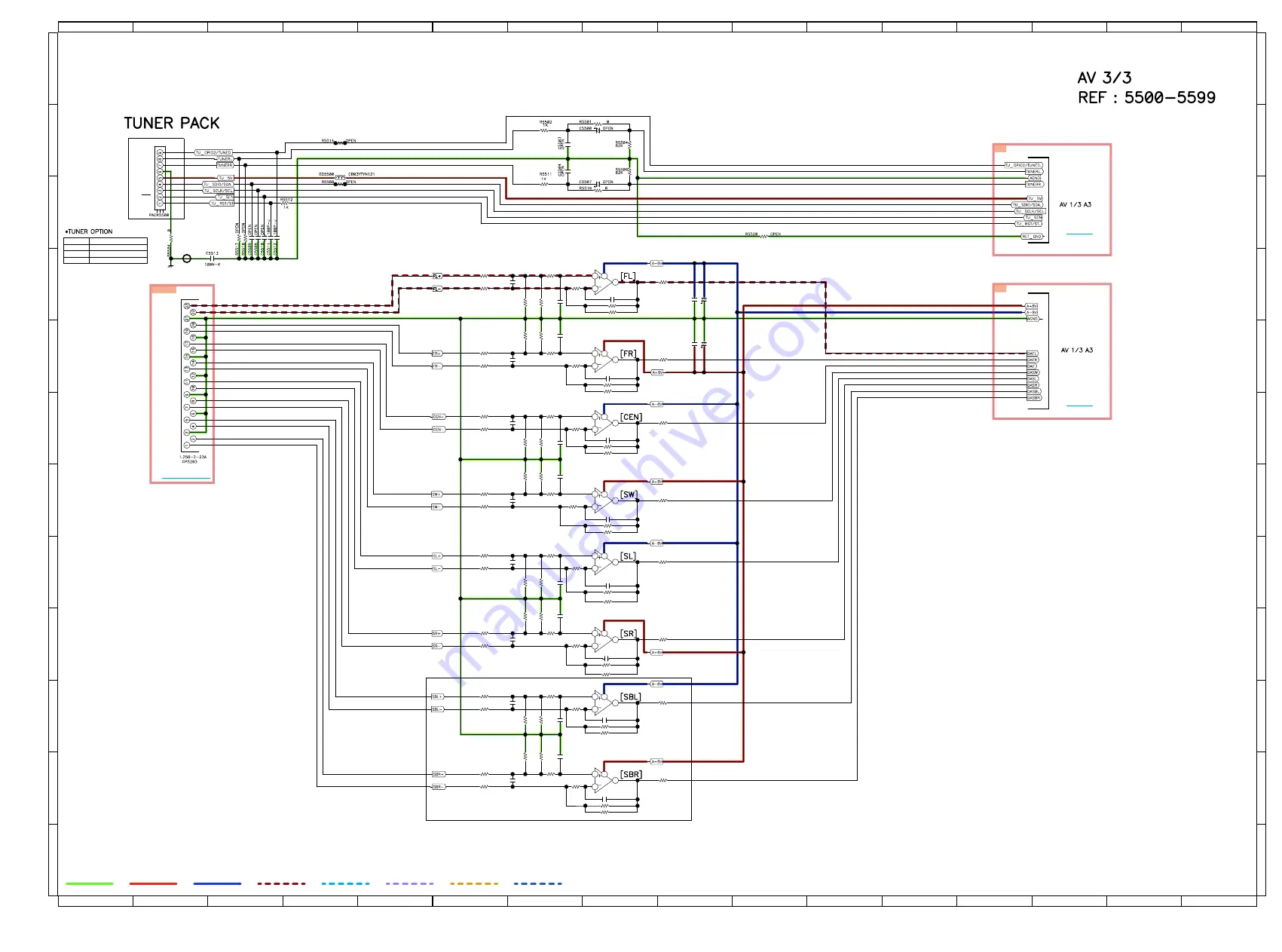
Task: Click the [SR] label
Action: [x=629, y=634]
